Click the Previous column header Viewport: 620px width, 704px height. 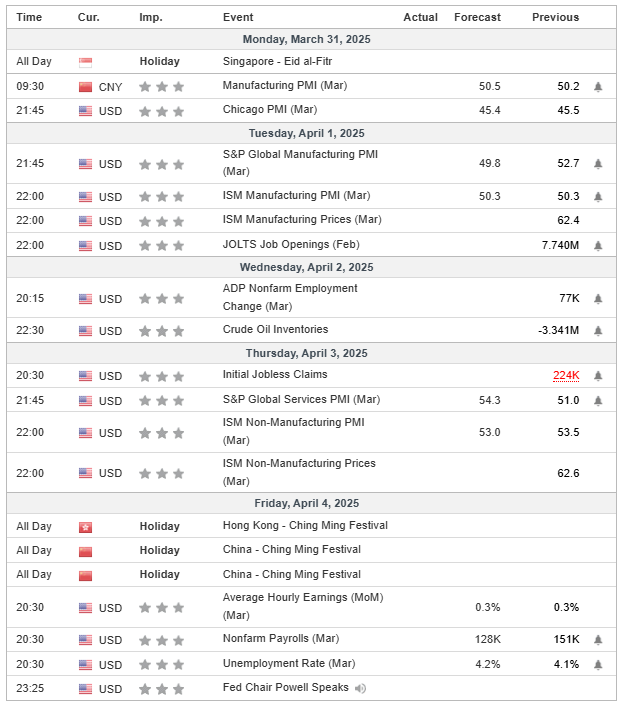(555, 17)
